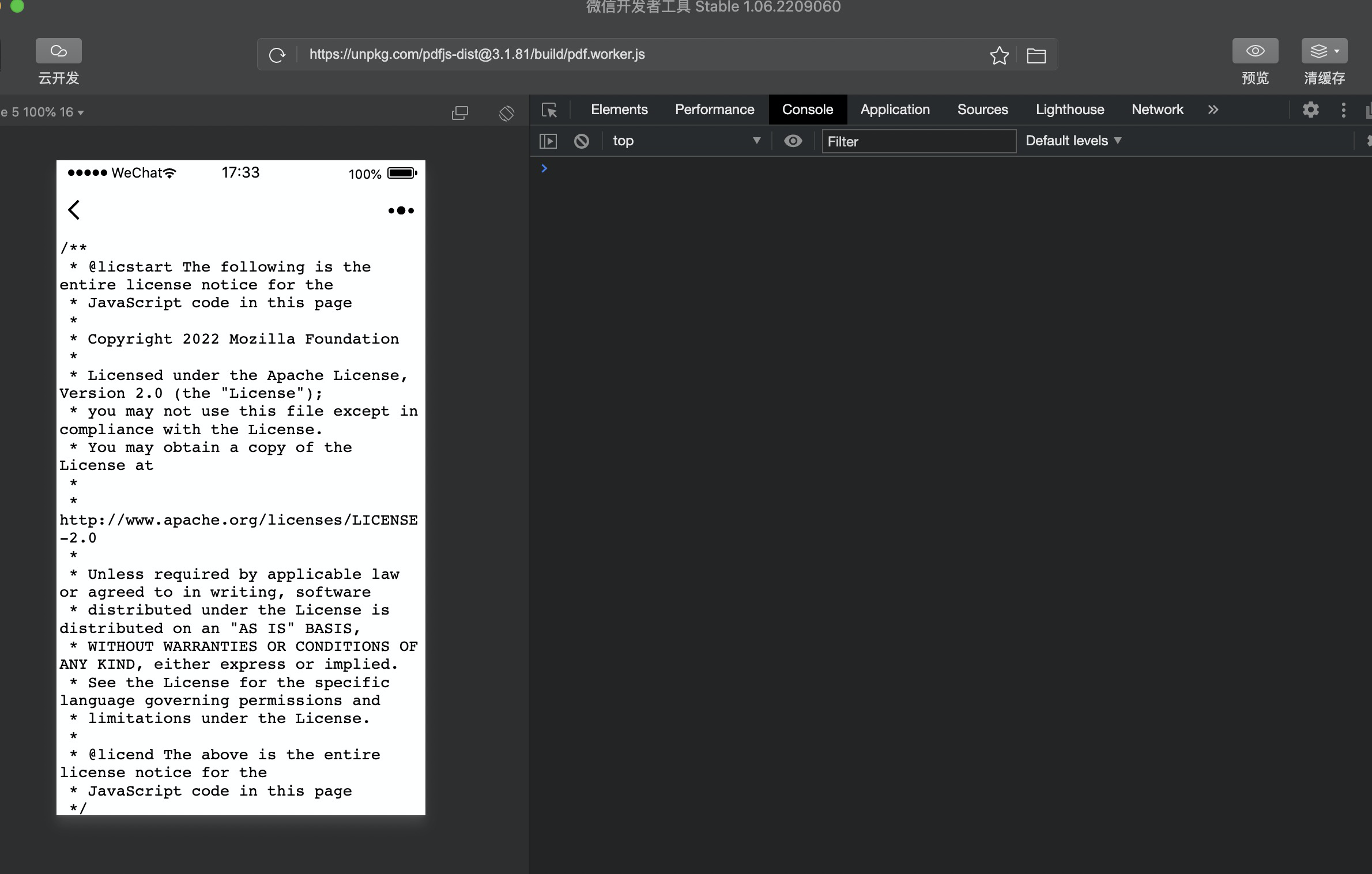Switch to the Network tab
This screenshot has width=1372, height=874.
tap(1157, 110)
